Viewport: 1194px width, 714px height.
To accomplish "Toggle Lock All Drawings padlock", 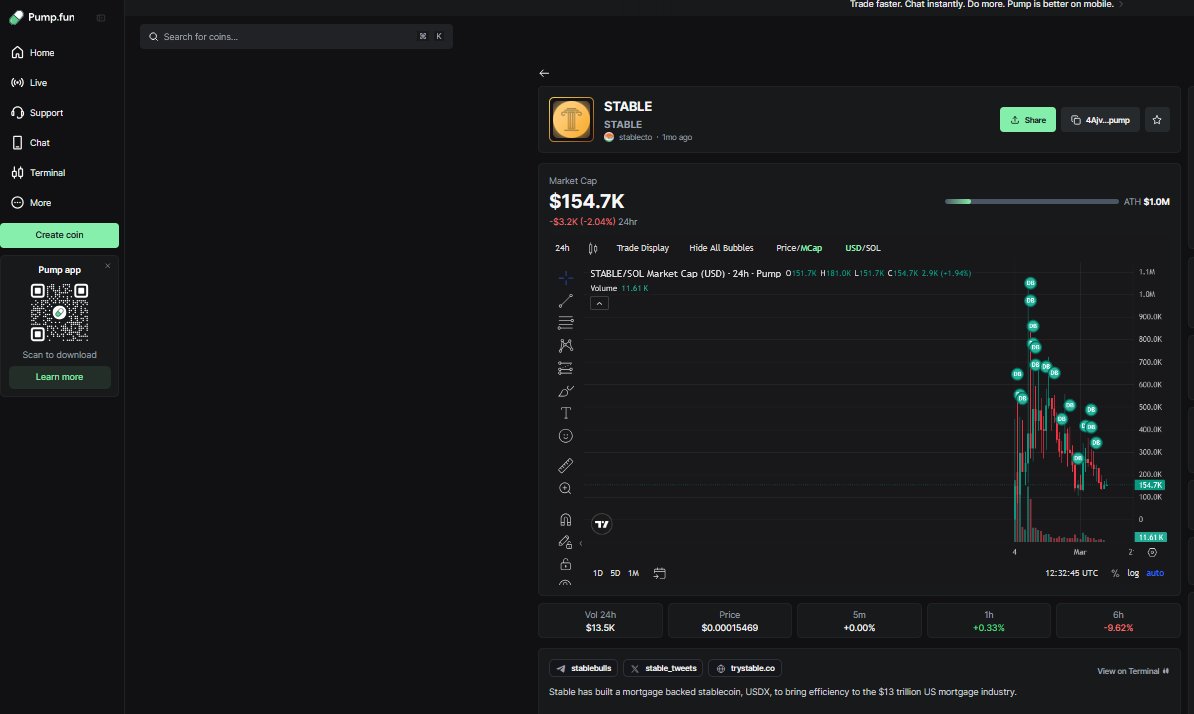I will [x=565, y=564].
